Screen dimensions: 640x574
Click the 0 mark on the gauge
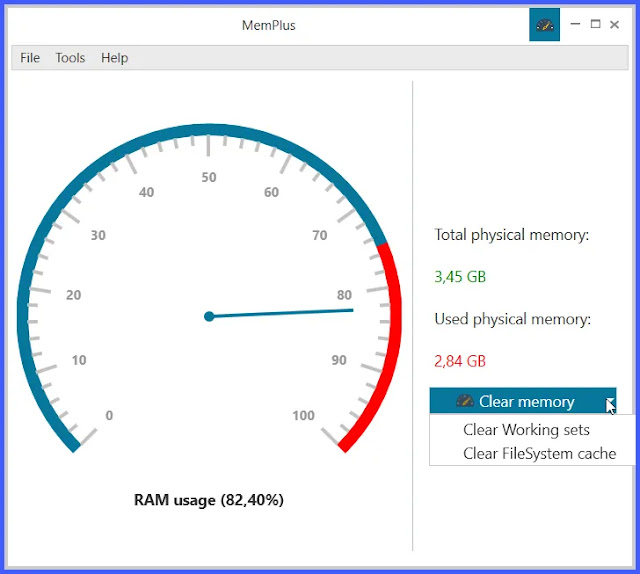coord(109,415)
